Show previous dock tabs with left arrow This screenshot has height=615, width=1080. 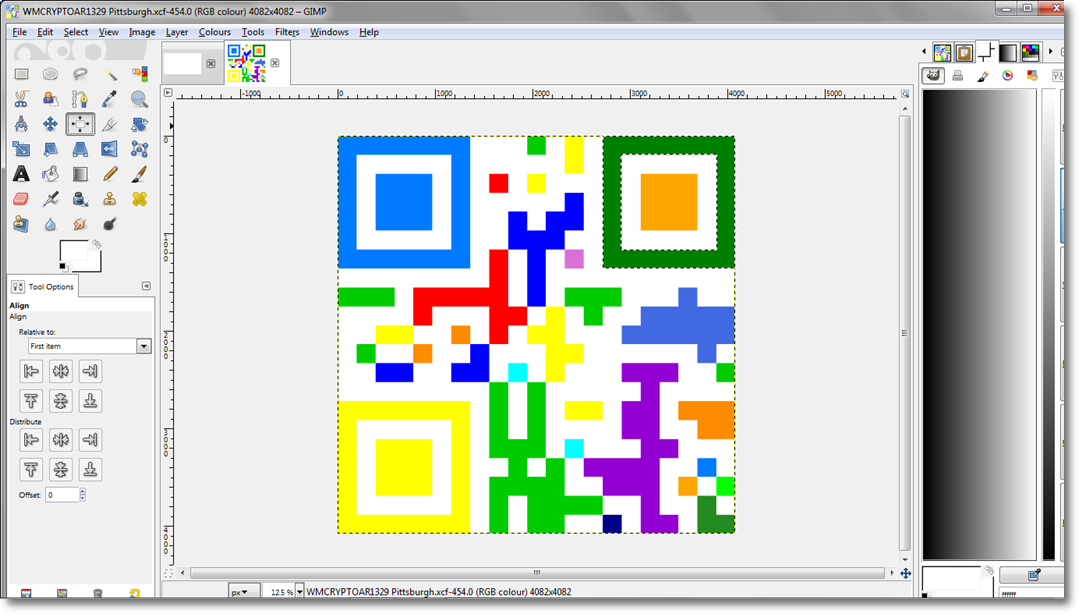point(924,52)
